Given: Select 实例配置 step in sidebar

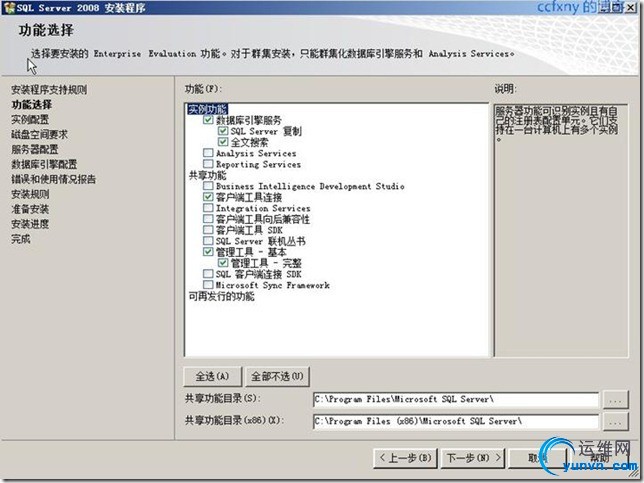Looking at the screenshot, I should tap(30, 120).
